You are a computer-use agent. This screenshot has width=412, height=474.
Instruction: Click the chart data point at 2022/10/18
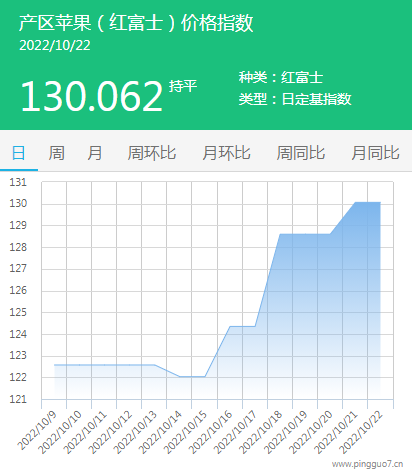click(x=280, y=234)
